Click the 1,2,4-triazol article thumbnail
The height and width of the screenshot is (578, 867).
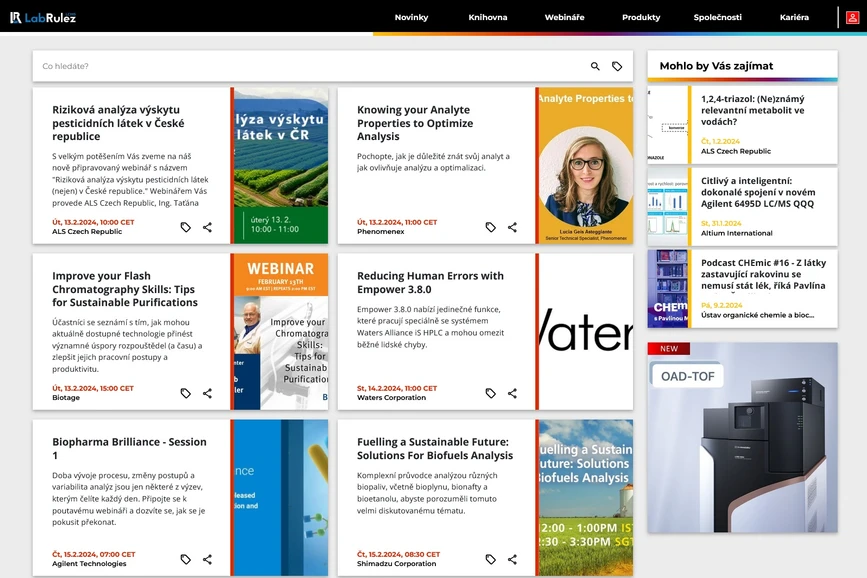667,125
